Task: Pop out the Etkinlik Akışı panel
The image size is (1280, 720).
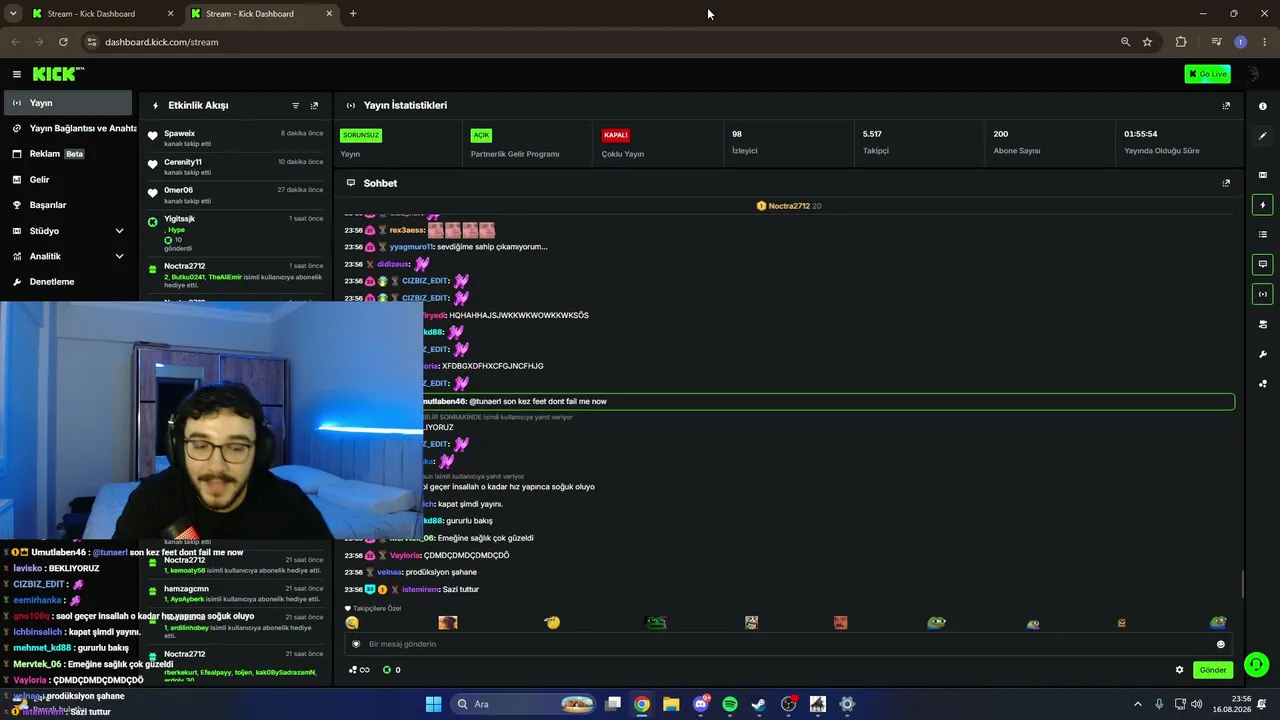Action: 314,106
